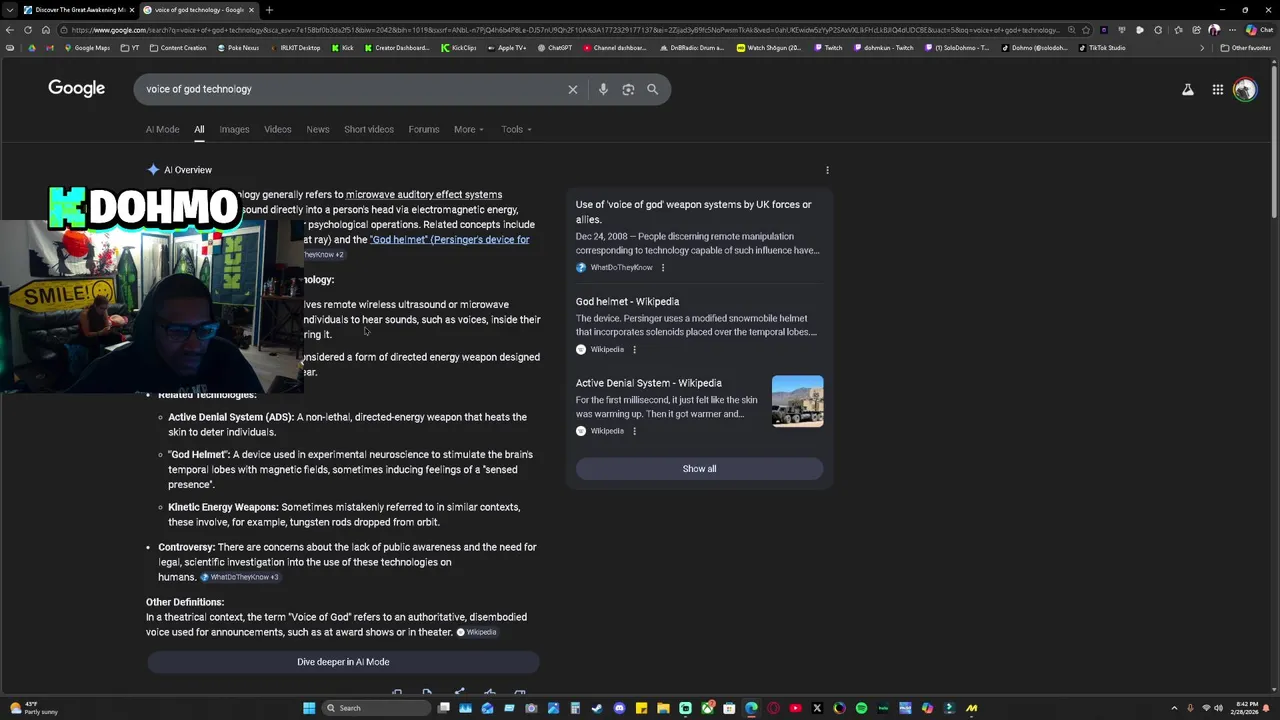1280x720 pixels.
Task: Open the Xbox app from taskbar
Action: click(x=707, y=708)
